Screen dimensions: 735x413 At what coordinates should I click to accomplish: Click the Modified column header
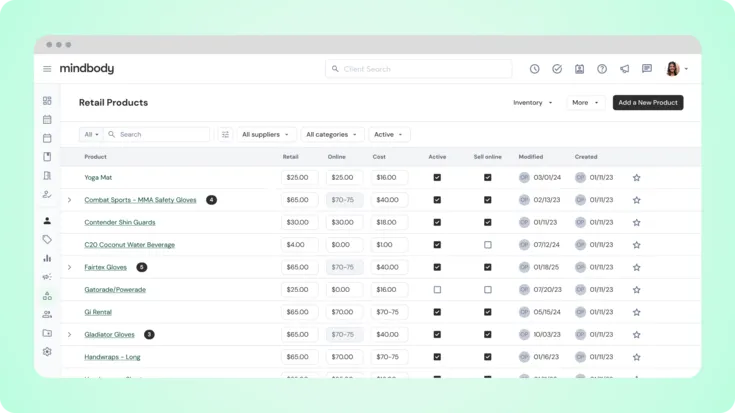[x=531, y=157]
